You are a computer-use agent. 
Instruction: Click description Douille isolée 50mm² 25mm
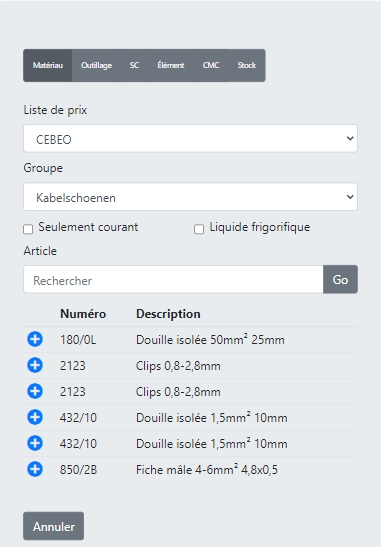(x=210, y=340)
